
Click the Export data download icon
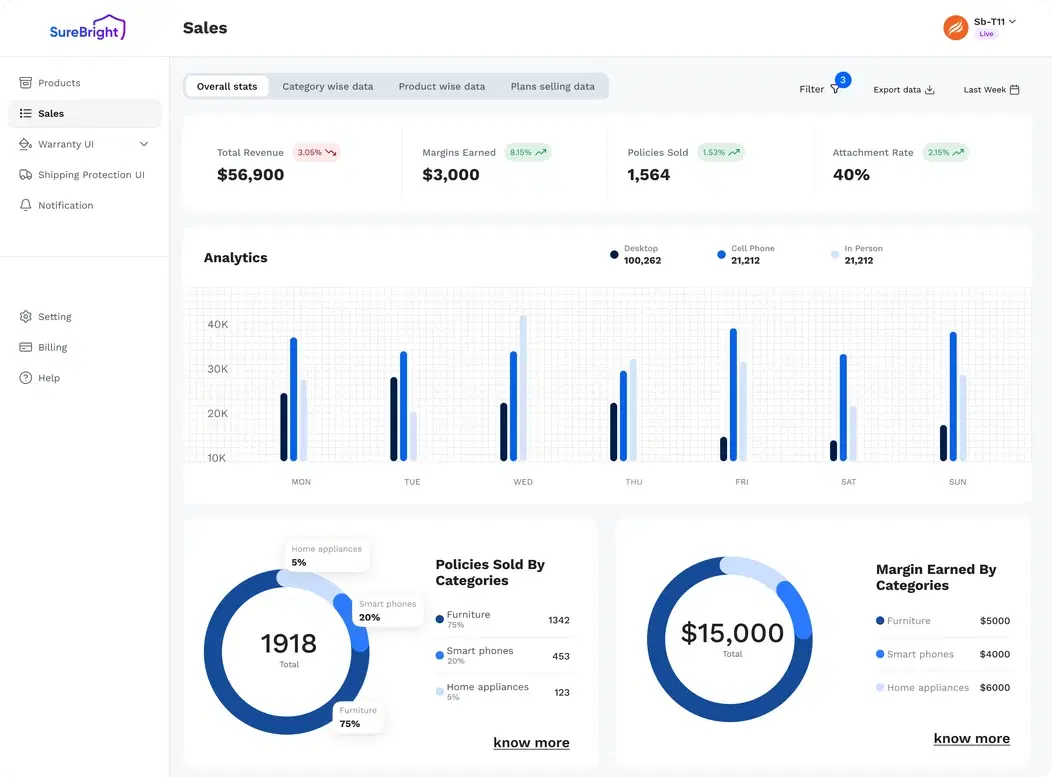click(929, 89)
